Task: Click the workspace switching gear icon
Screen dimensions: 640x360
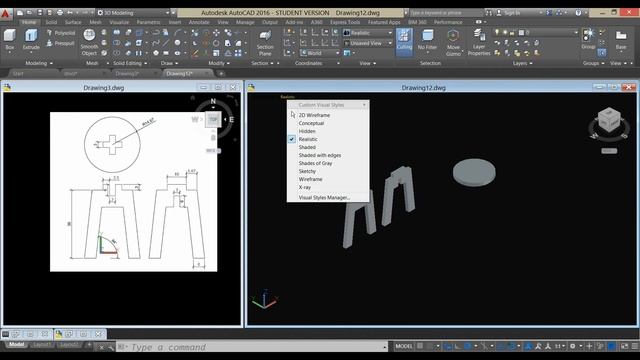Action: click(573, 346)
